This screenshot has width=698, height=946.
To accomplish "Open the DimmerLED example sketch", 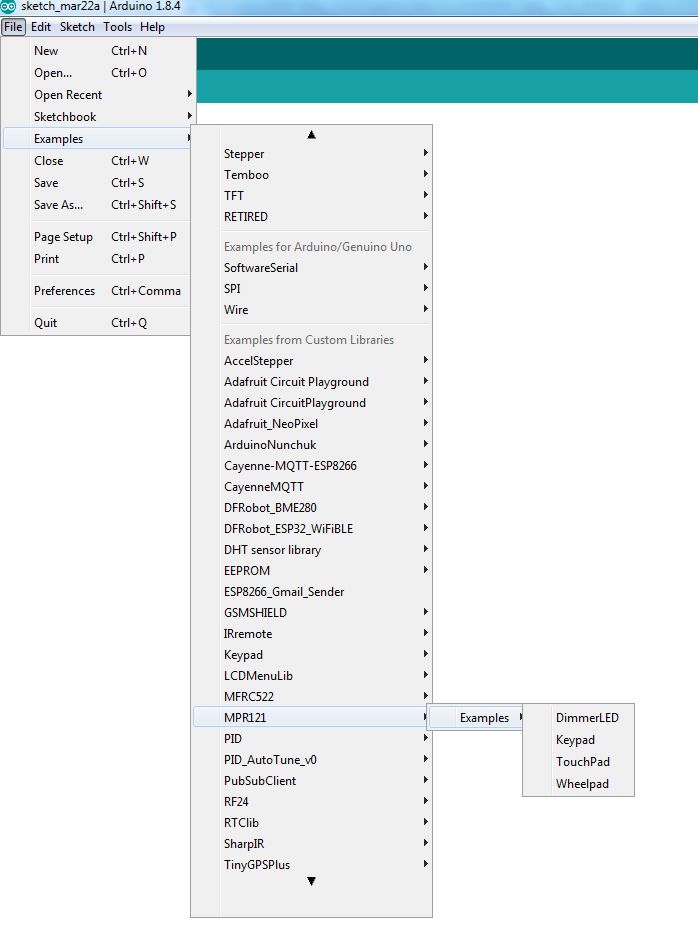I will (x=579, y=718).
